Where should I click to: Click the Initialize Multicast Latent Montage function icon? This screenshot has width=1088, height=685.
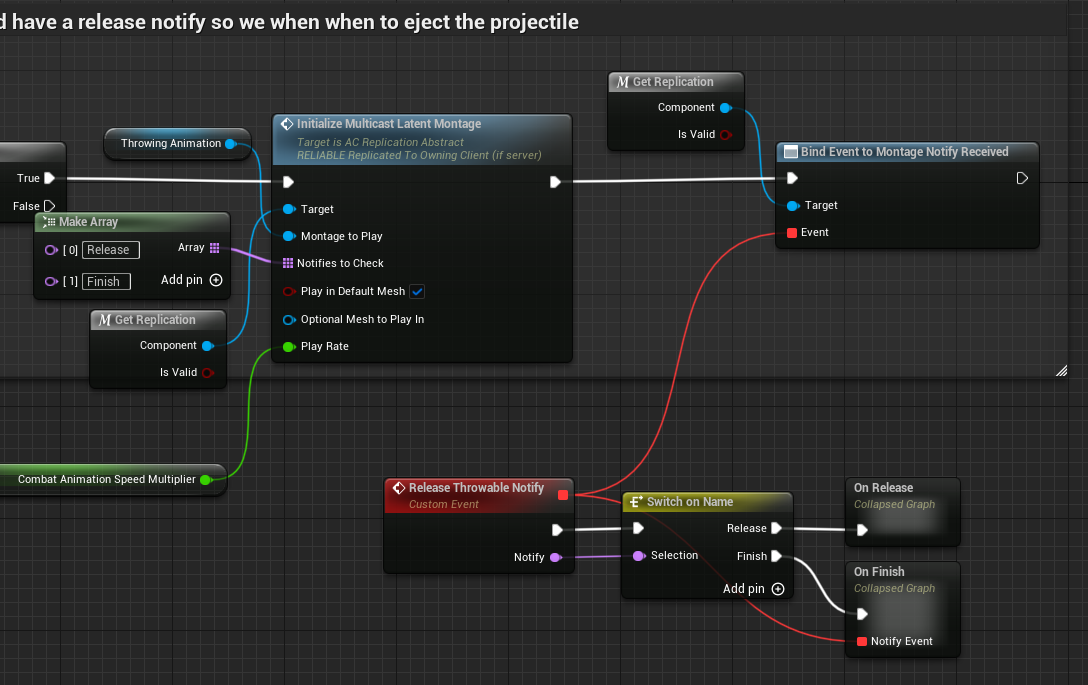(x=286, y=124)
